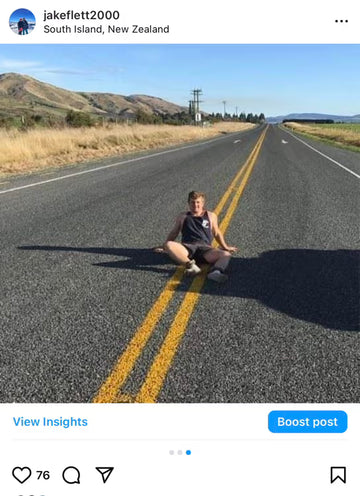Open the South Island, New Zealand location
Image resolution: width=360 pixels, height=496 pixels.
pyautogui.click(x=106, y=29)
